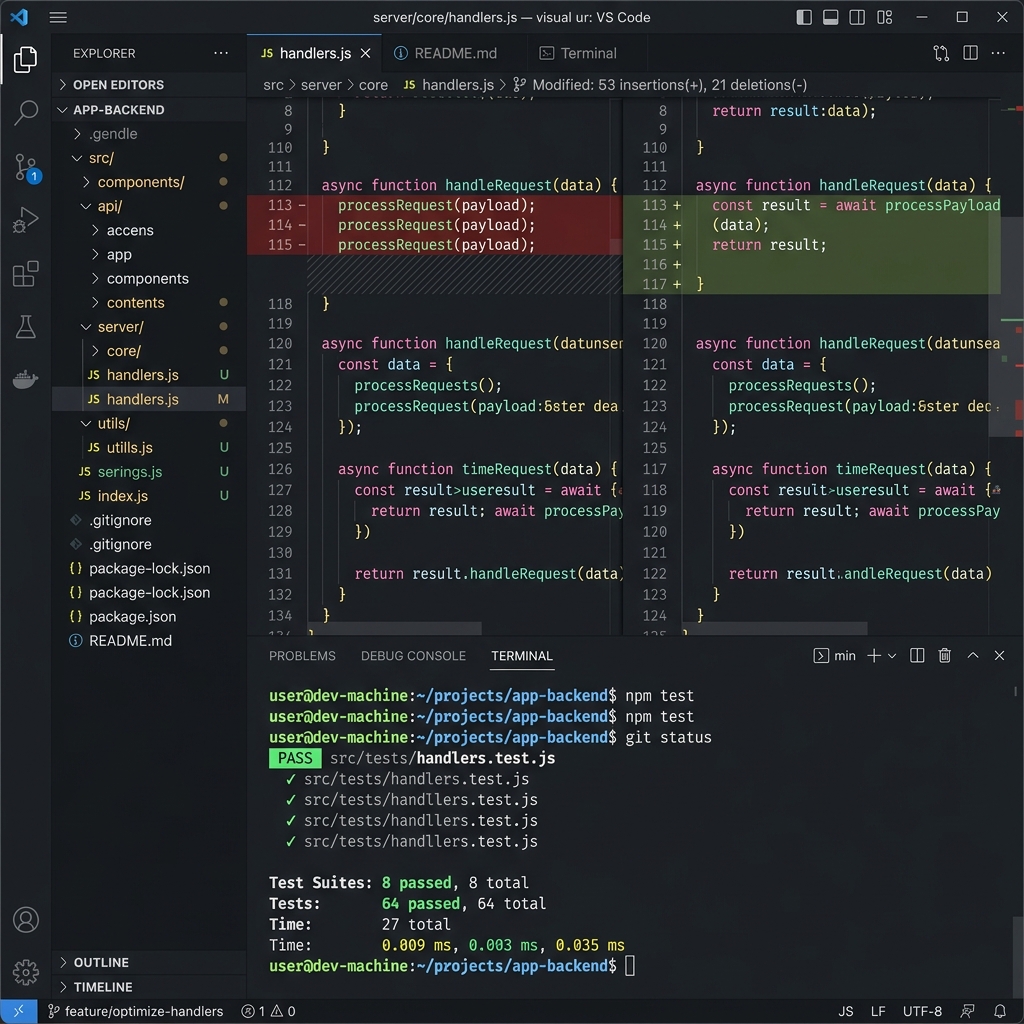Screen dimensions: 1024x1024
Task: Open the Run and Debug view
Action: pyautogui.click(x=25, y=220)
